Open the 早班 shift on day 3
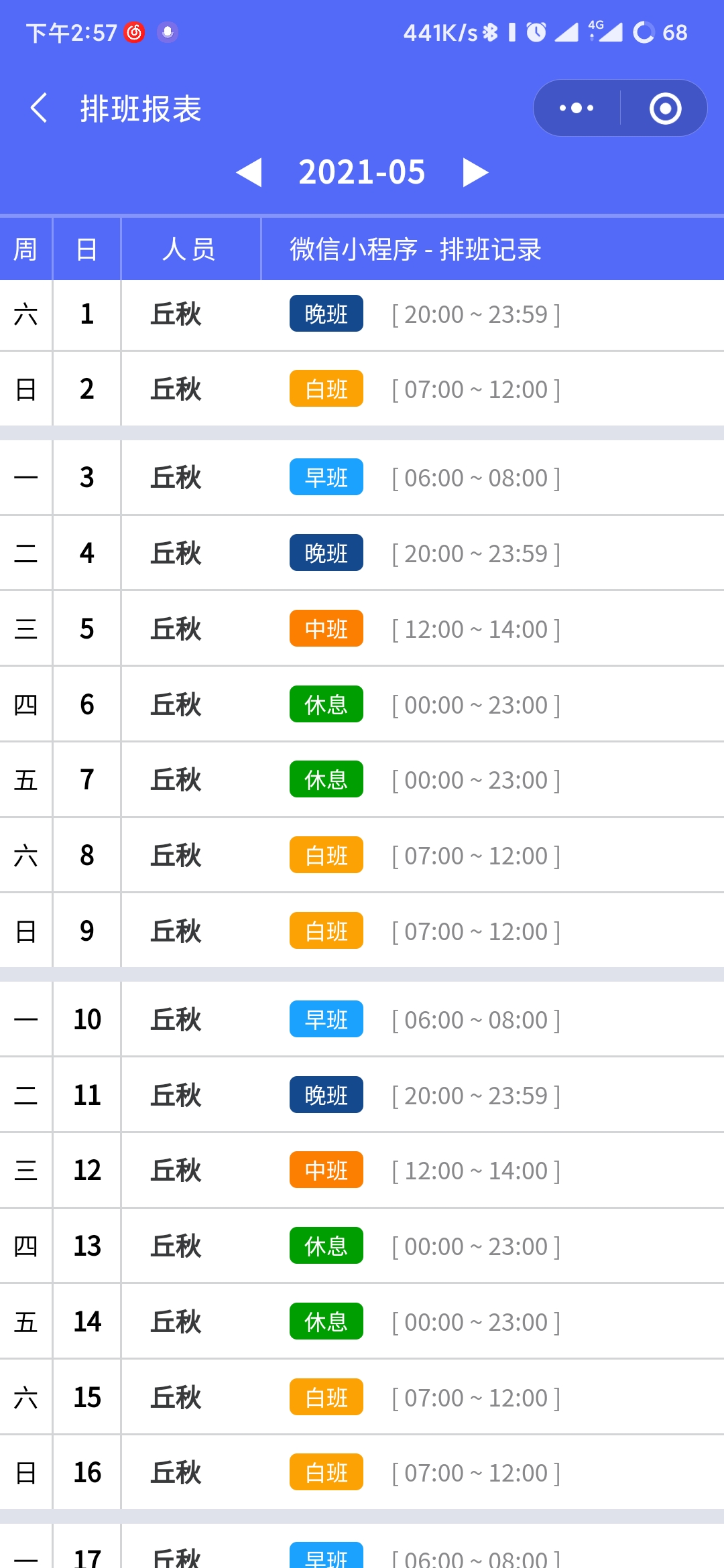The height and width of the screenshot is (1568, 724). [326, 477]
